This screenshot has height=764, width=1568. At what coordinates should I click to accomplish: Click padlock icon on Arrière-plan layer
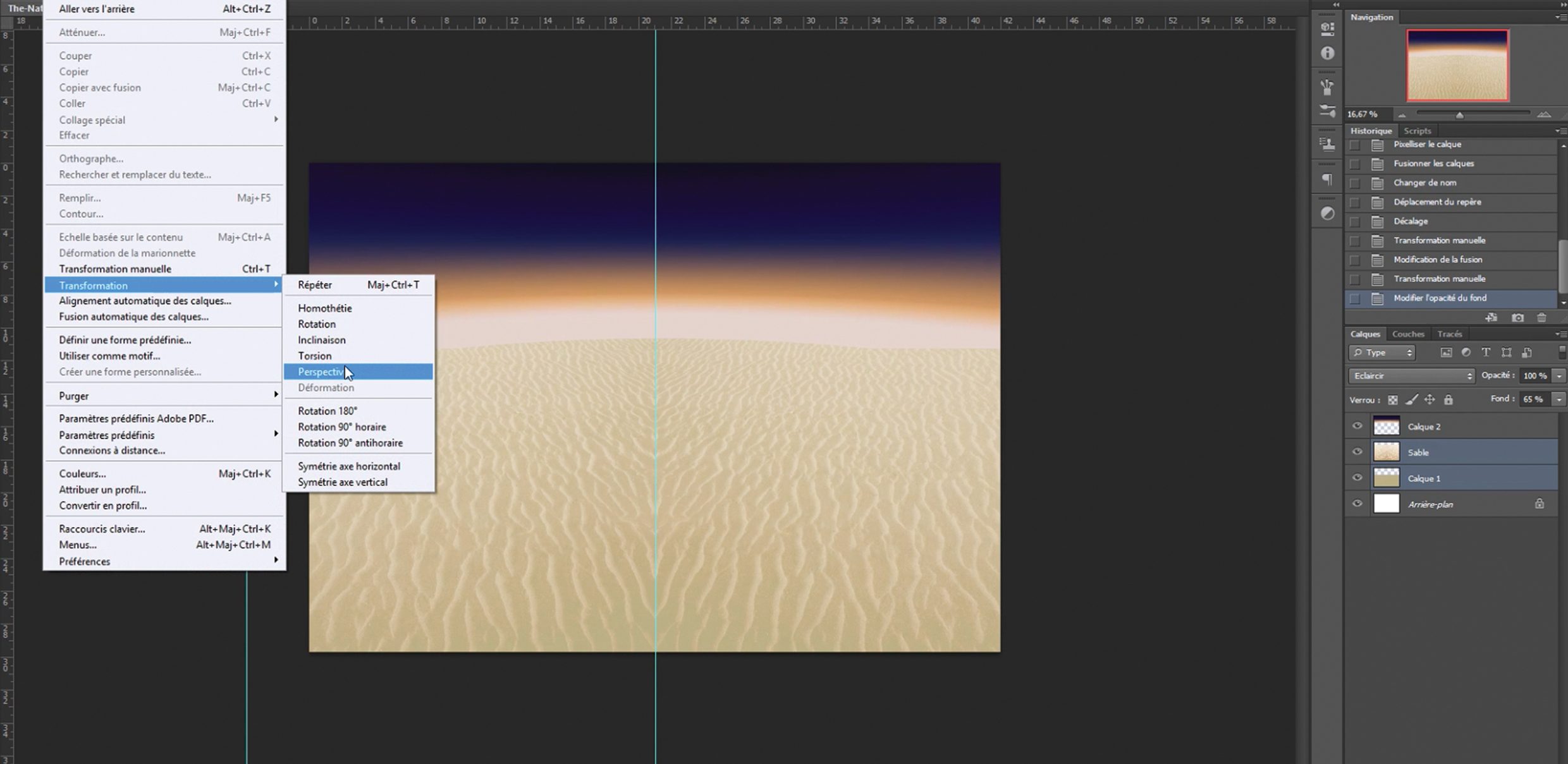(1540, 504)
